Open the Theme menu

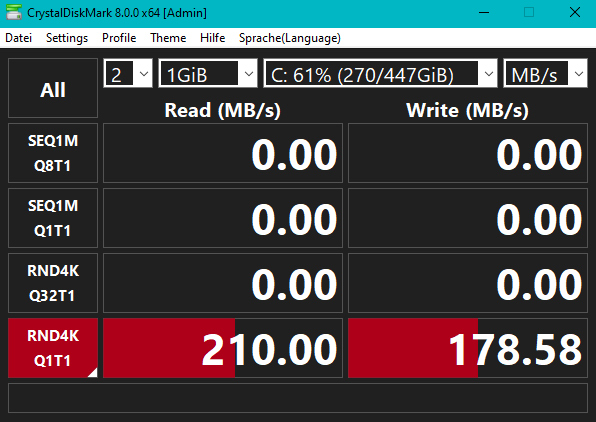pos(168,38)
